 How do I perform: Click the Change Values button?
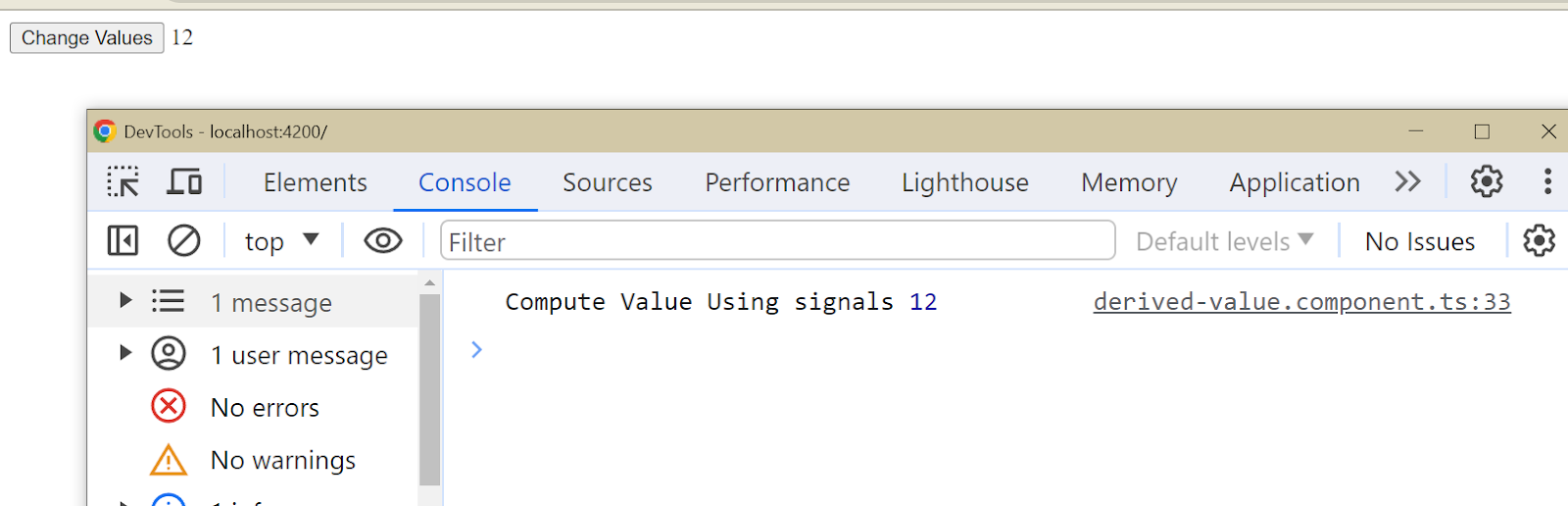87,37
